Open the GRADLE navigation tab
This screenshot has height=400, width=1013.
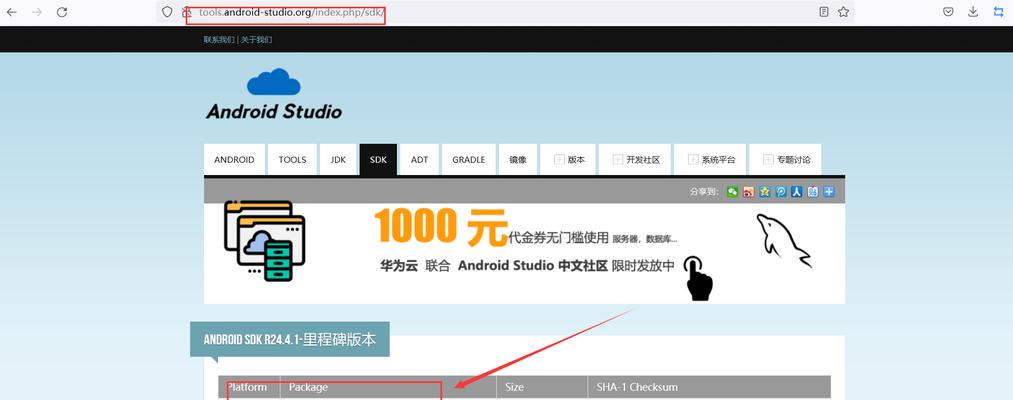[468, 160]
